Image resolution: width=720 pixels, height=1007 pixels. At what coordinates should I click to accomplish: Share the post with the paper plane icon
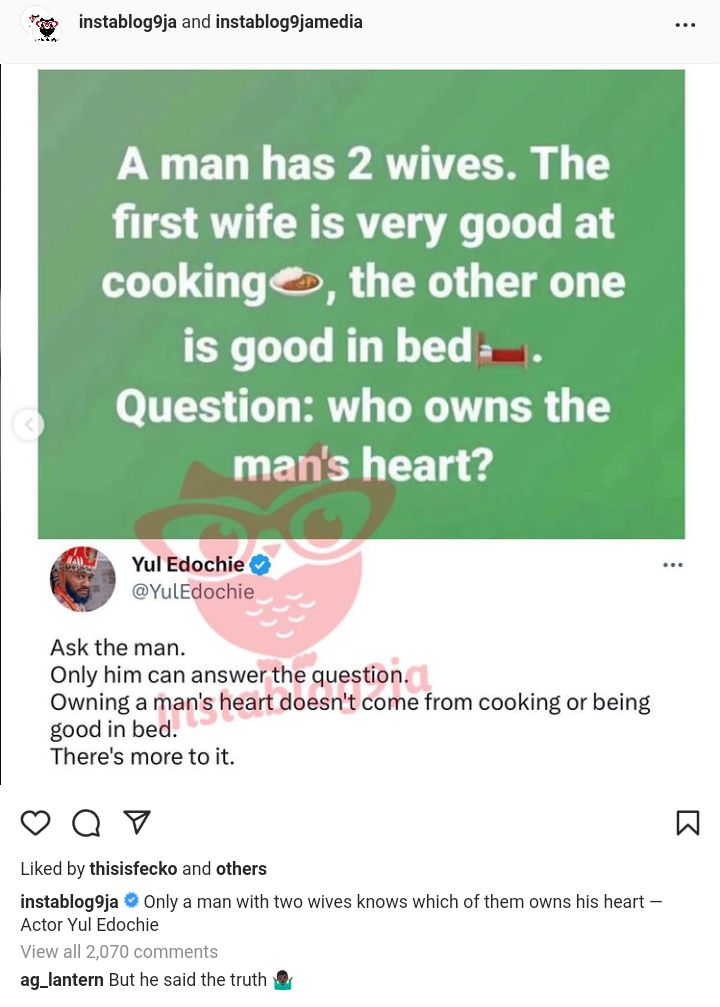[137, 822]
